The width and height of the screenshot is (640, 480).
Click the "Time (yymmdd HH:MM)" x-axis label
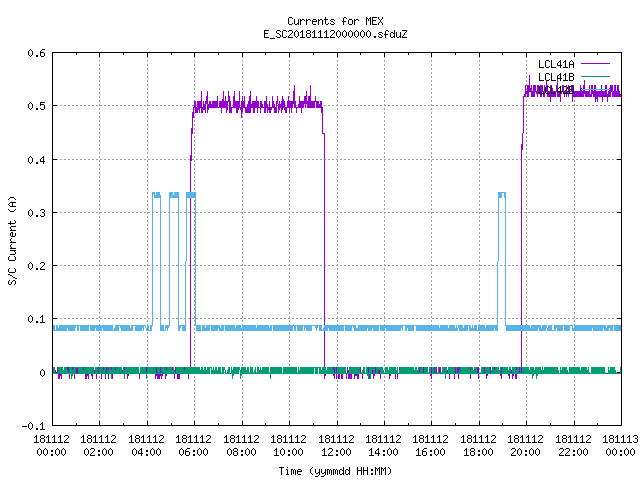click(x=335, y=471)
